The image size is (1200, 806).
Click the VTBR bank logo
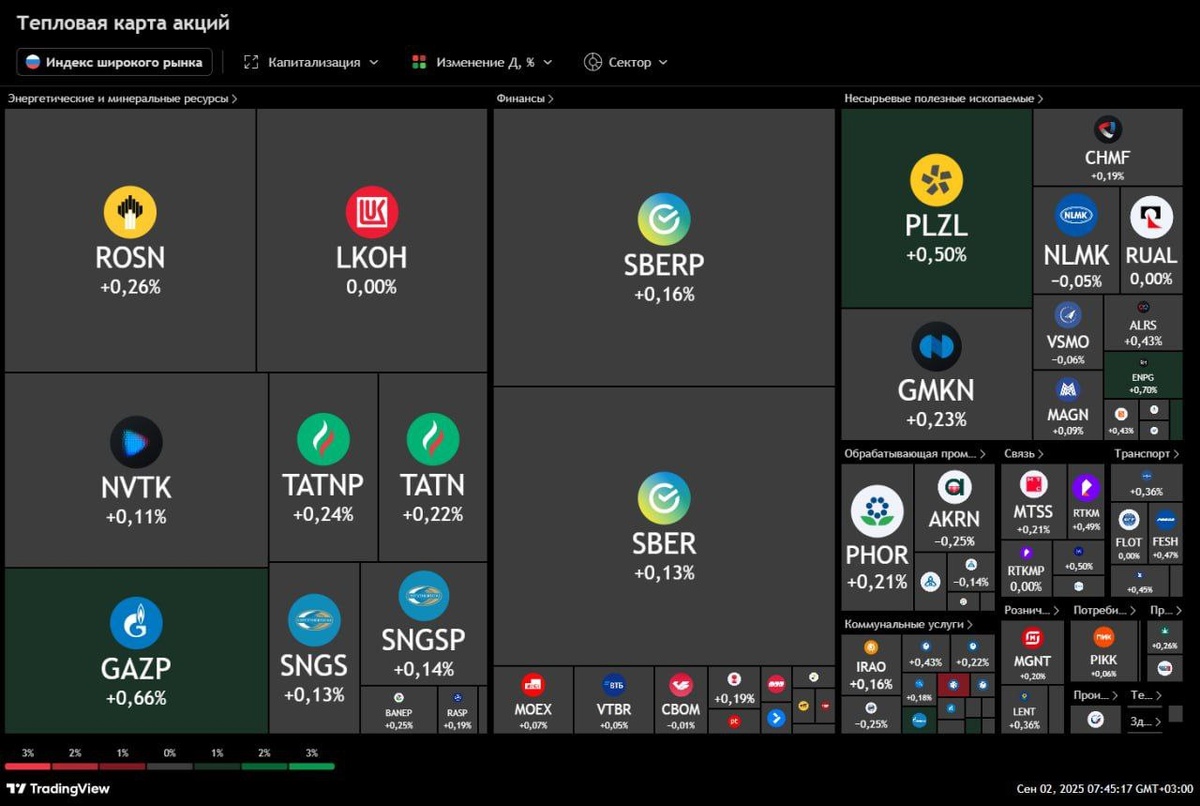[x=614, y=685]
